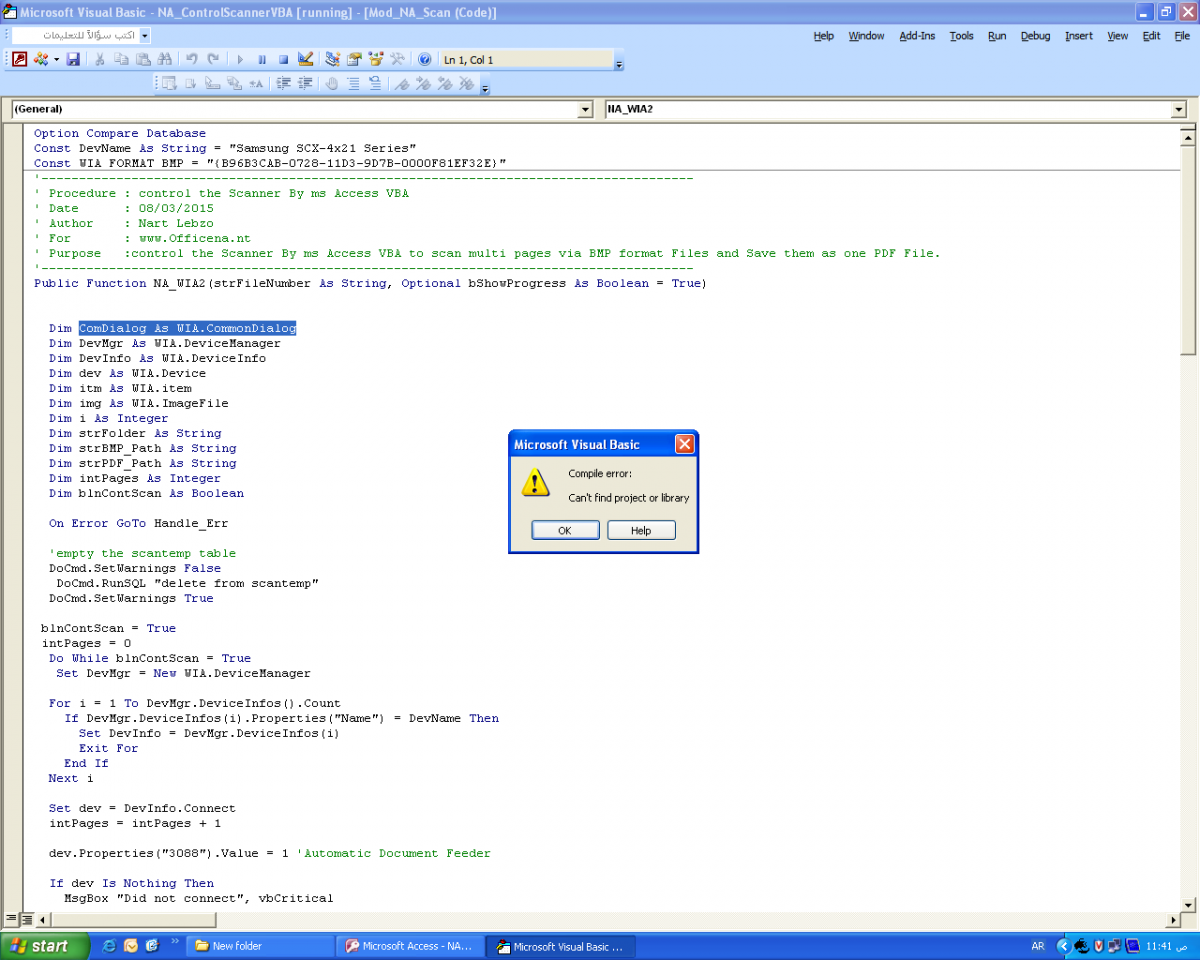This screenshot has width=1200, height=960.
Task: Click the Reset stop icon
Action: [x=284, y=60]
